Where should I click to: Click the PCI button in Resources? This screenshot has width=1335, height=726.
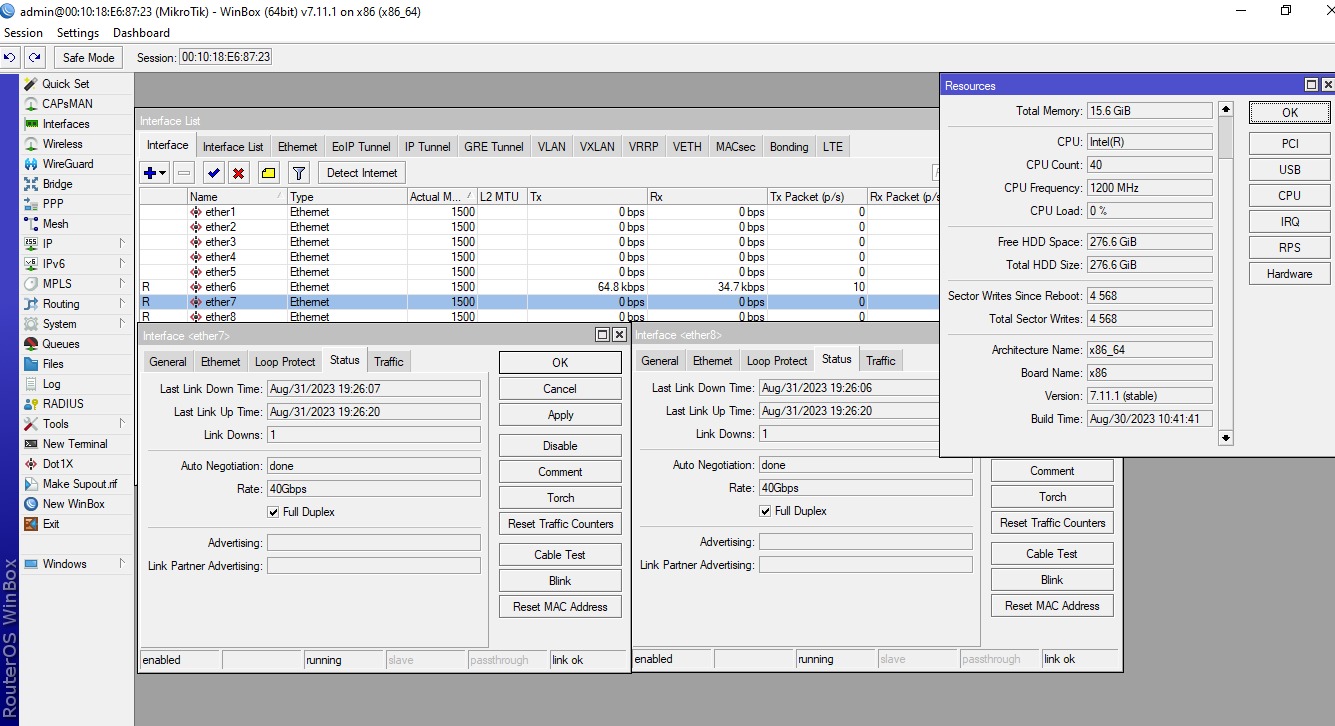[1290, 144]
